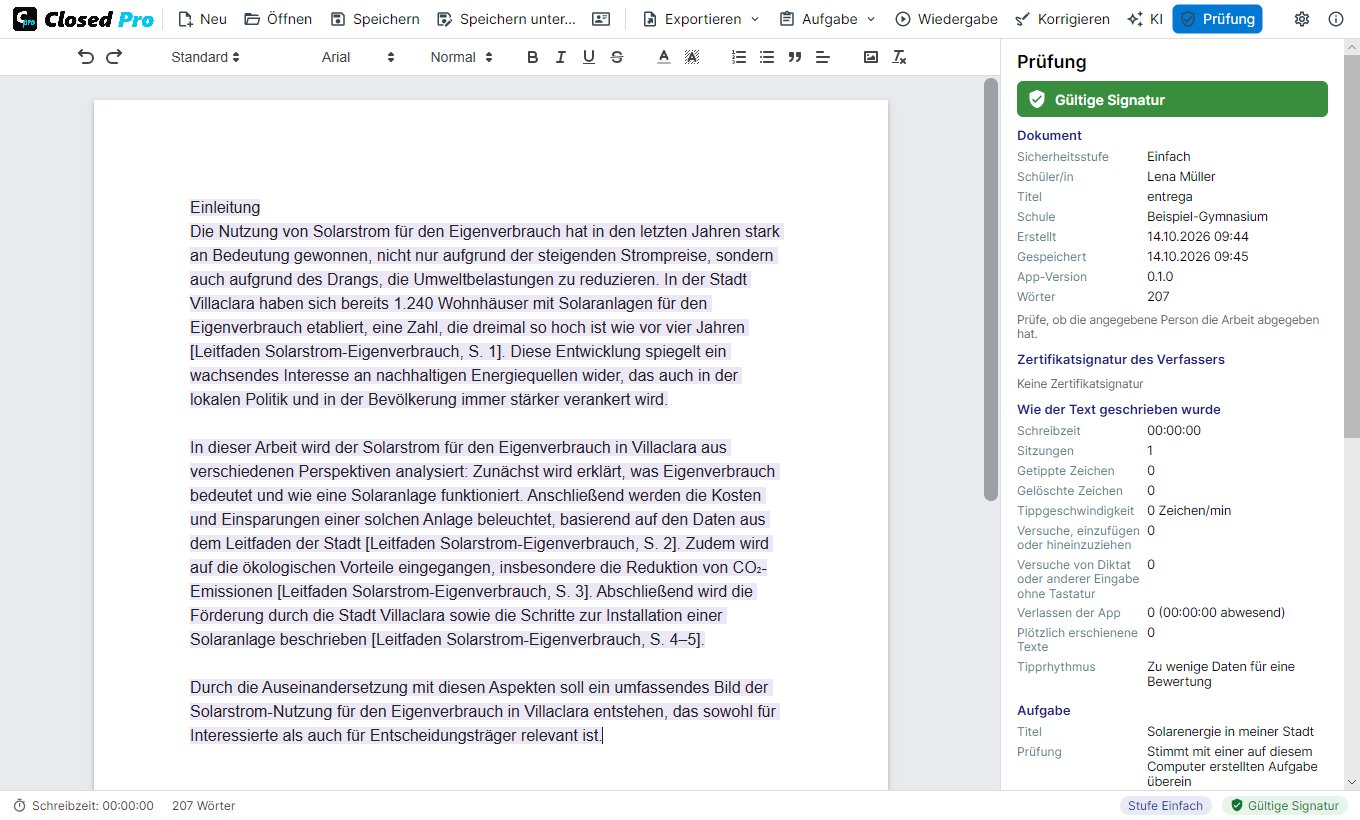Create a new document with Neu
The image size is (1360, 820).
tap(202, 19)
